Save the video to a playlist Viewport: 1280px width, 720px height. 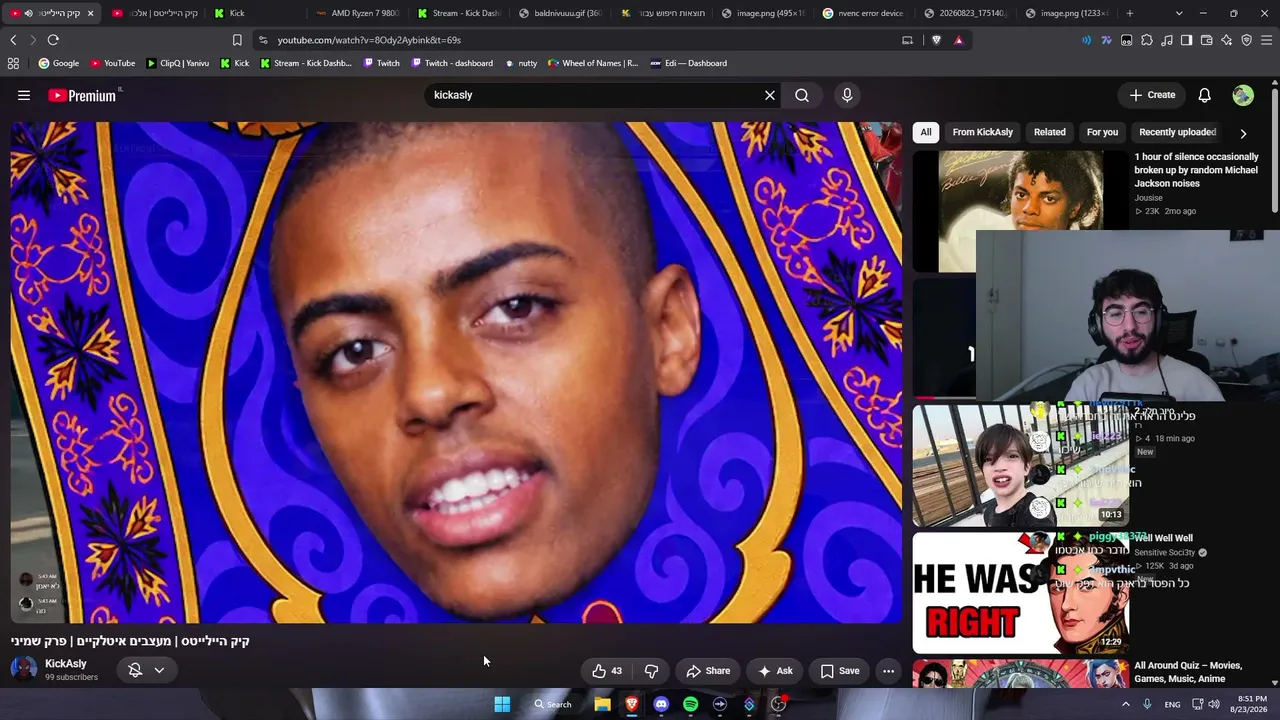840,671
